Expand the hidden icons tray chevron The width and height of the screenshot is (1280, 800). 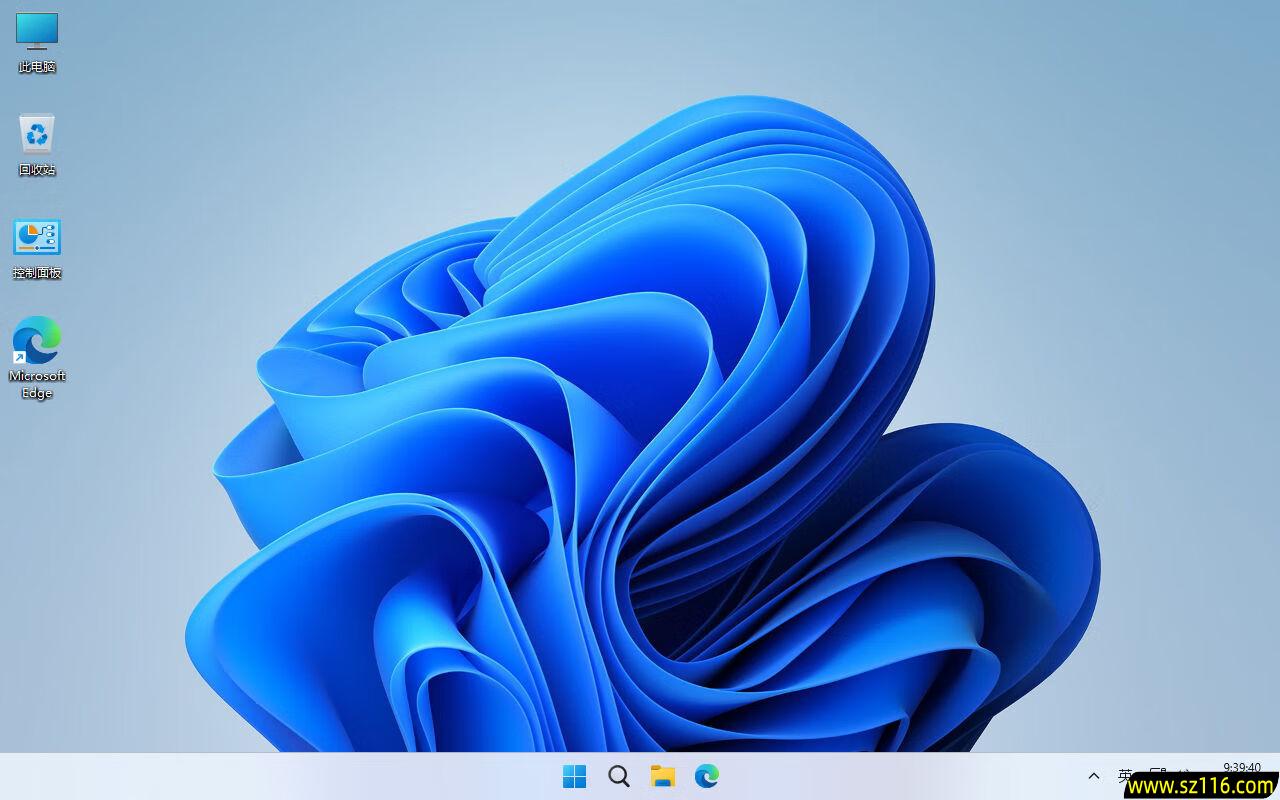pyautogui.click(x=1093, y=776)
